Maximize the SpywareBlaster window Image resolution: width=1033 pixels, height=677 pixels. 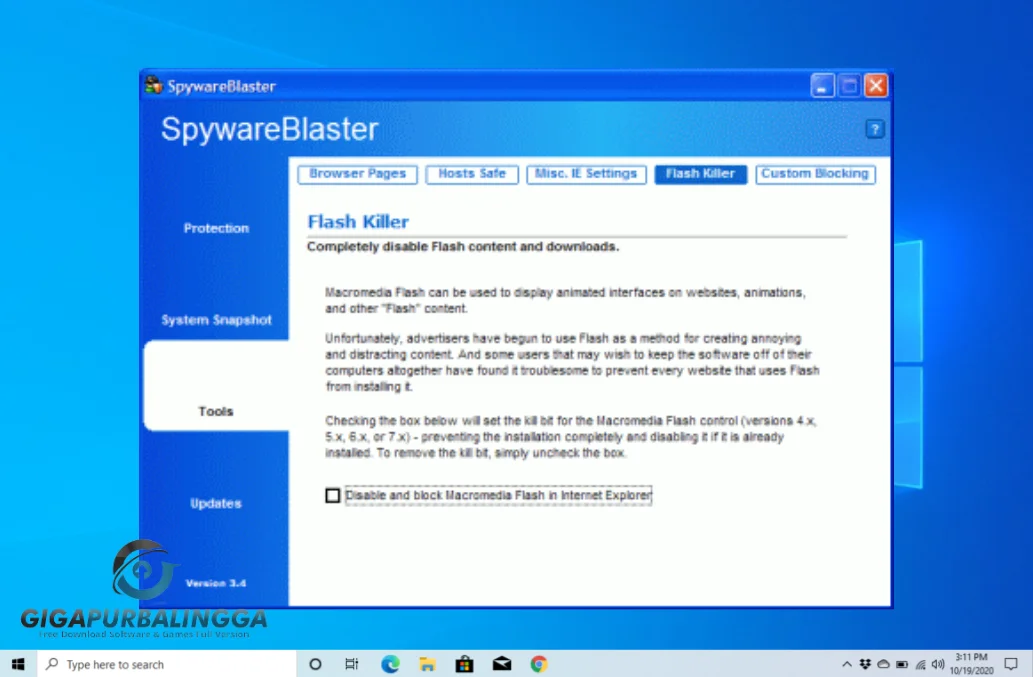click(849, 86)
